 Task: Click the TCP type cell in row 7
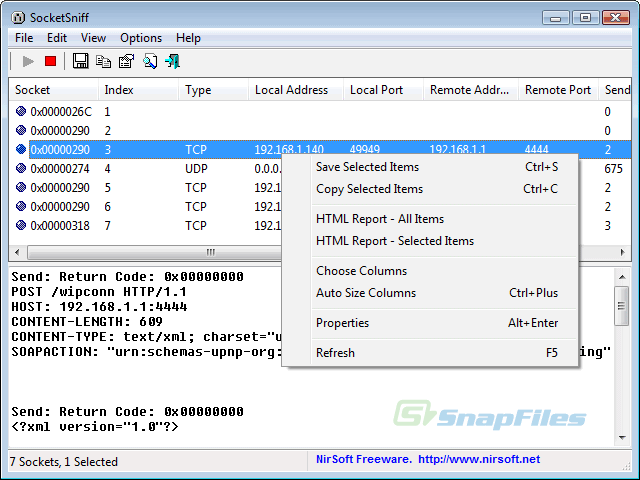pos(196,225)
